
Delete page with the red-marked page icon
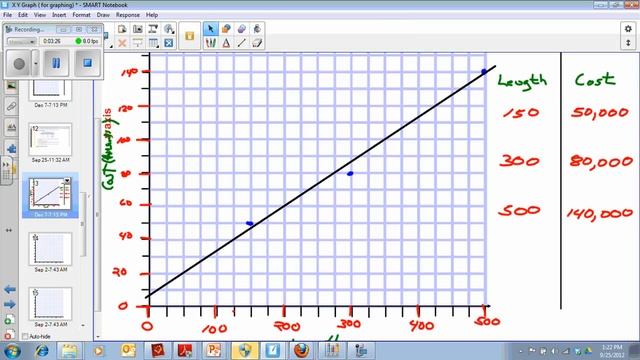(x=9, y=334)
